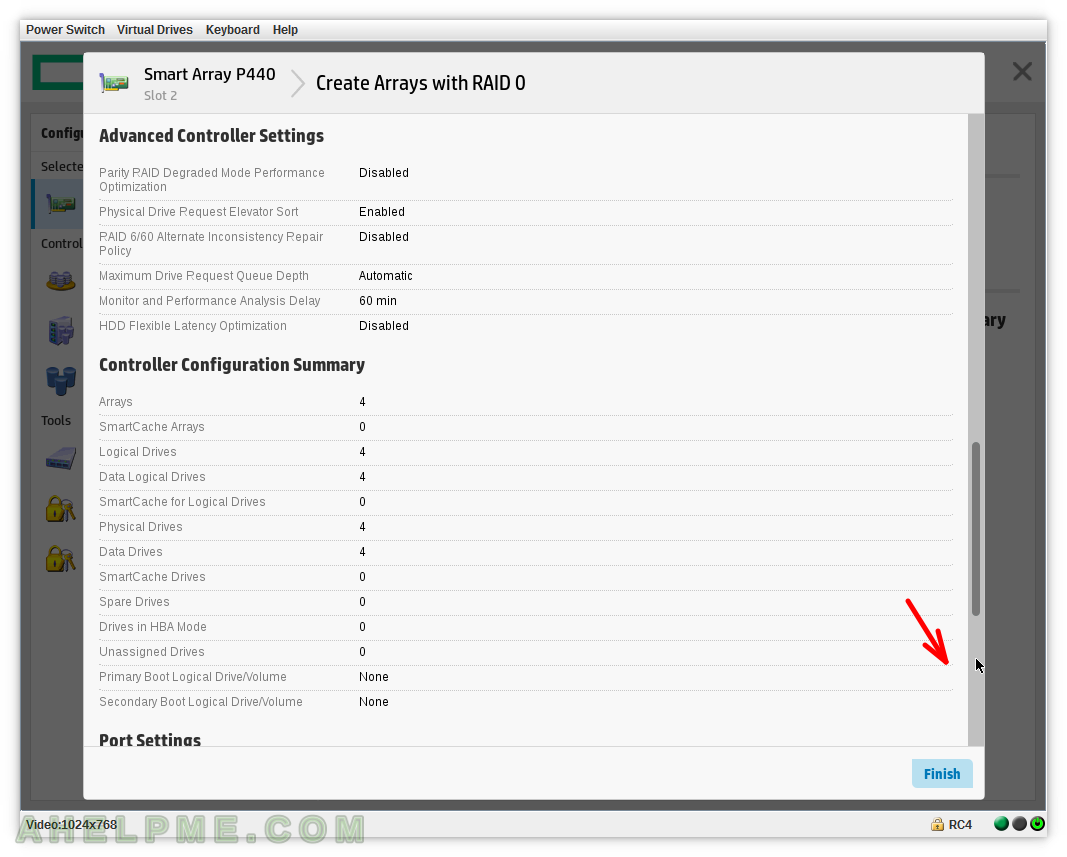Select the HDD Flexible Latency Optimization label
The width and height of the screenshot is (1067, 857).
tap(193, 326)
